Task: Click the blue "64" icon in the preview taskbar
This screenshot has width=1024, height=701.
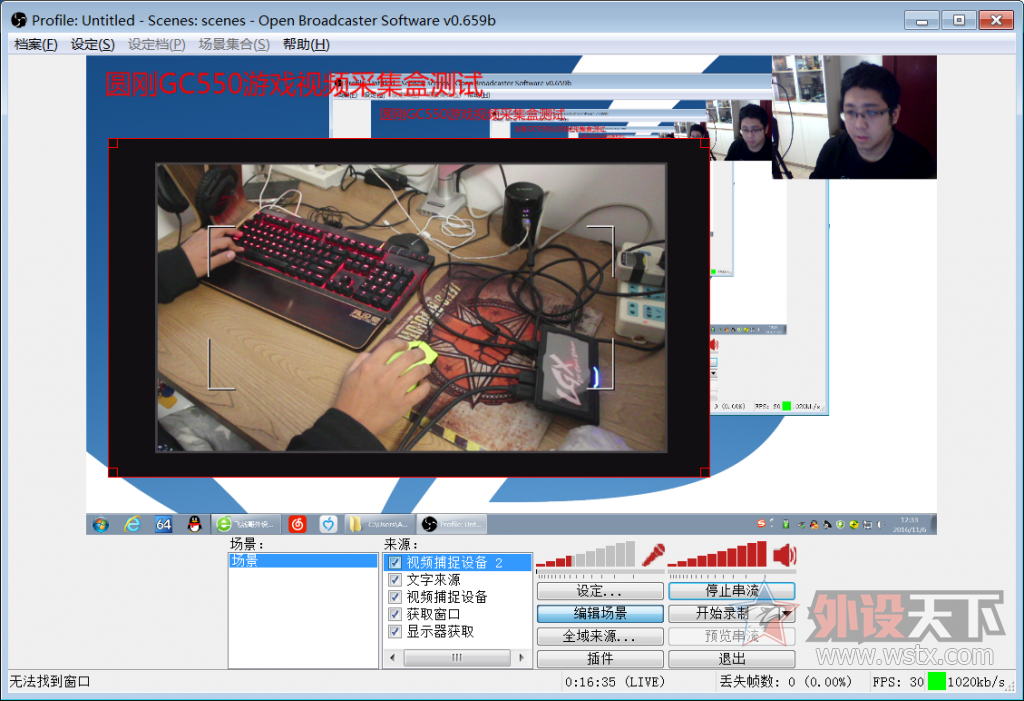Action: point(163,524)
